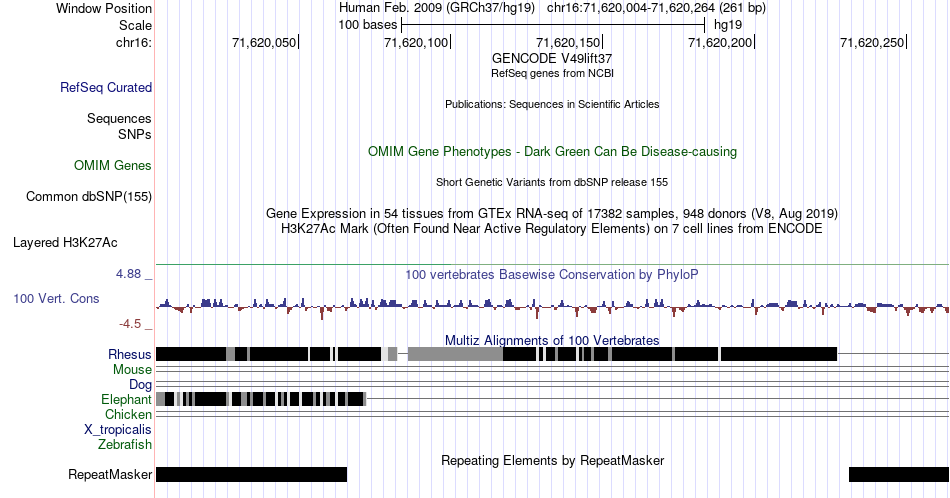This screenshot has height=498, width=950.
Task: Click Human Feb. 2009 (GRCh37/hg19) text
Action: click(x=437, y=8)
